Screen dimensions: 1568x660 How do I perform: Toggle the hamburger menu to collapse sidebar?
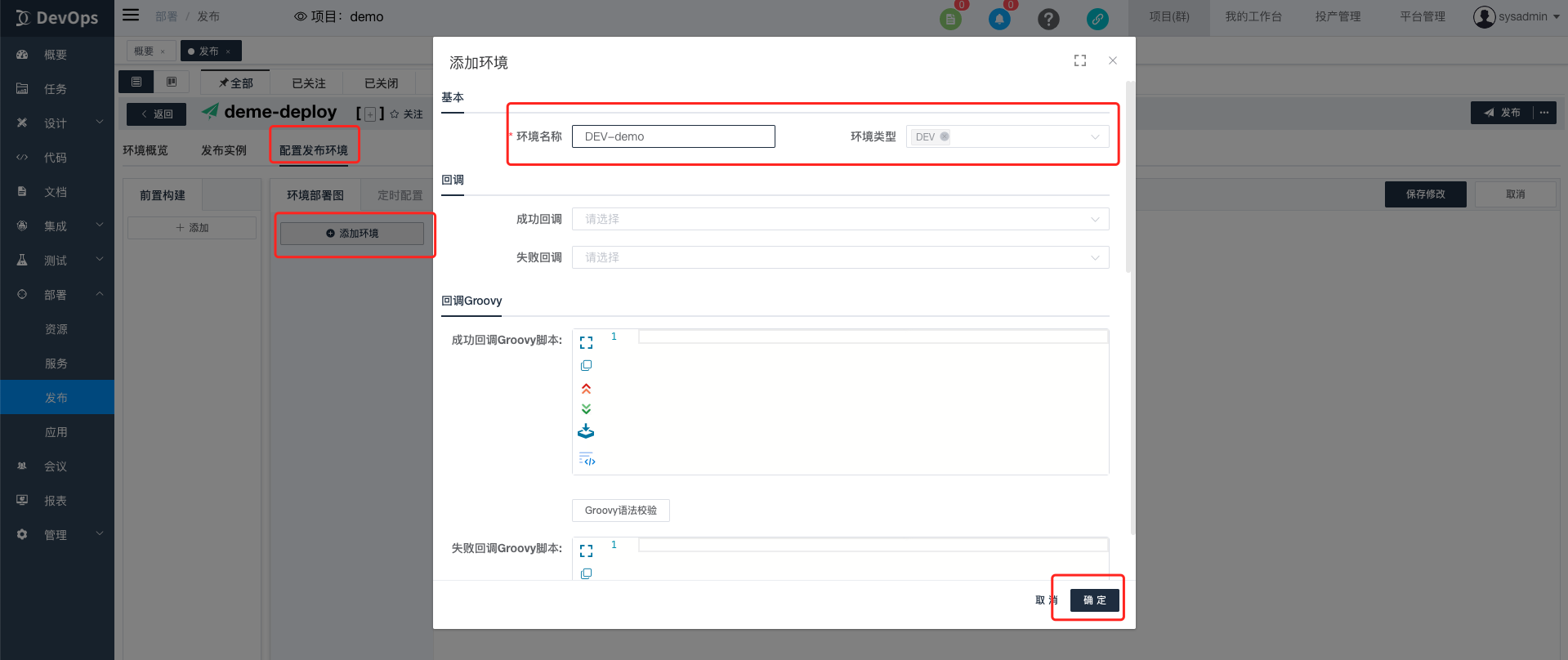tap(131, 16)
